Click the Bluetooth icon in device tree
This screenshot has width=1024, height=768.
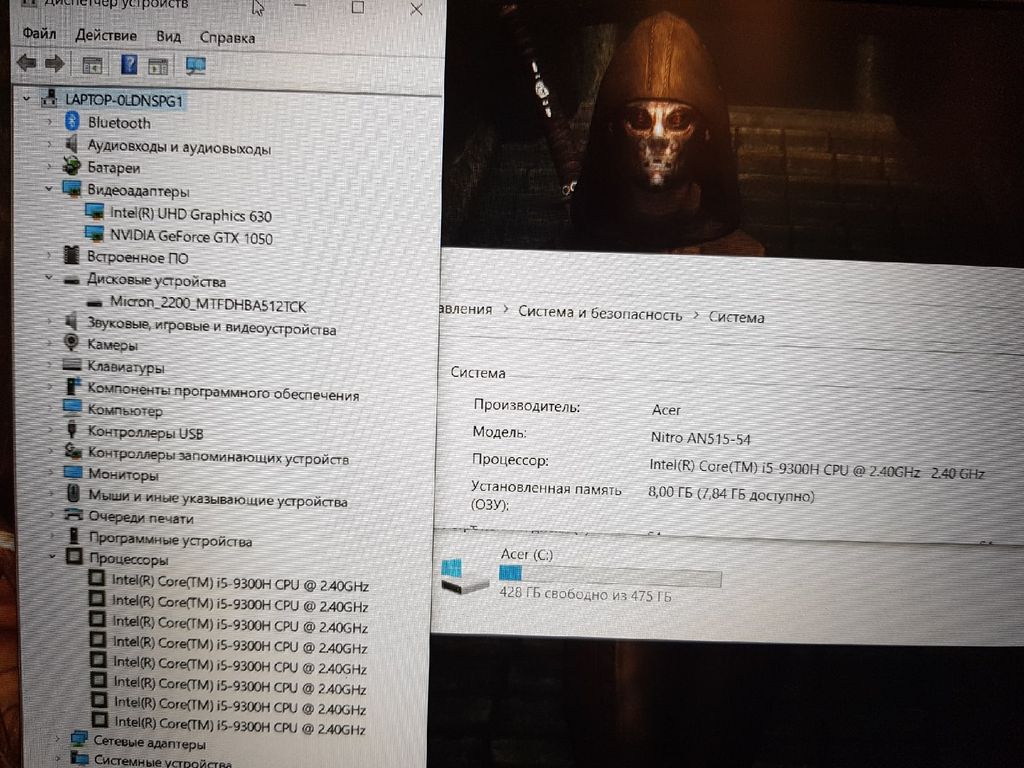pyautogui.click(x=71, y=122)
